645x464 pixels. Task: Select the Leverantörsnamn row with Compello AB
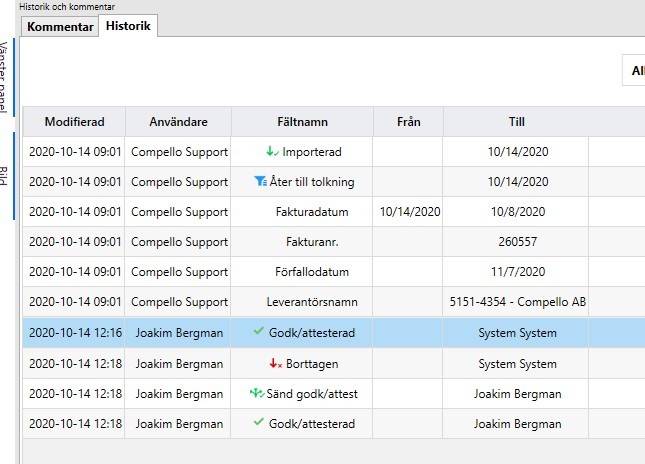tap(516, 302)
